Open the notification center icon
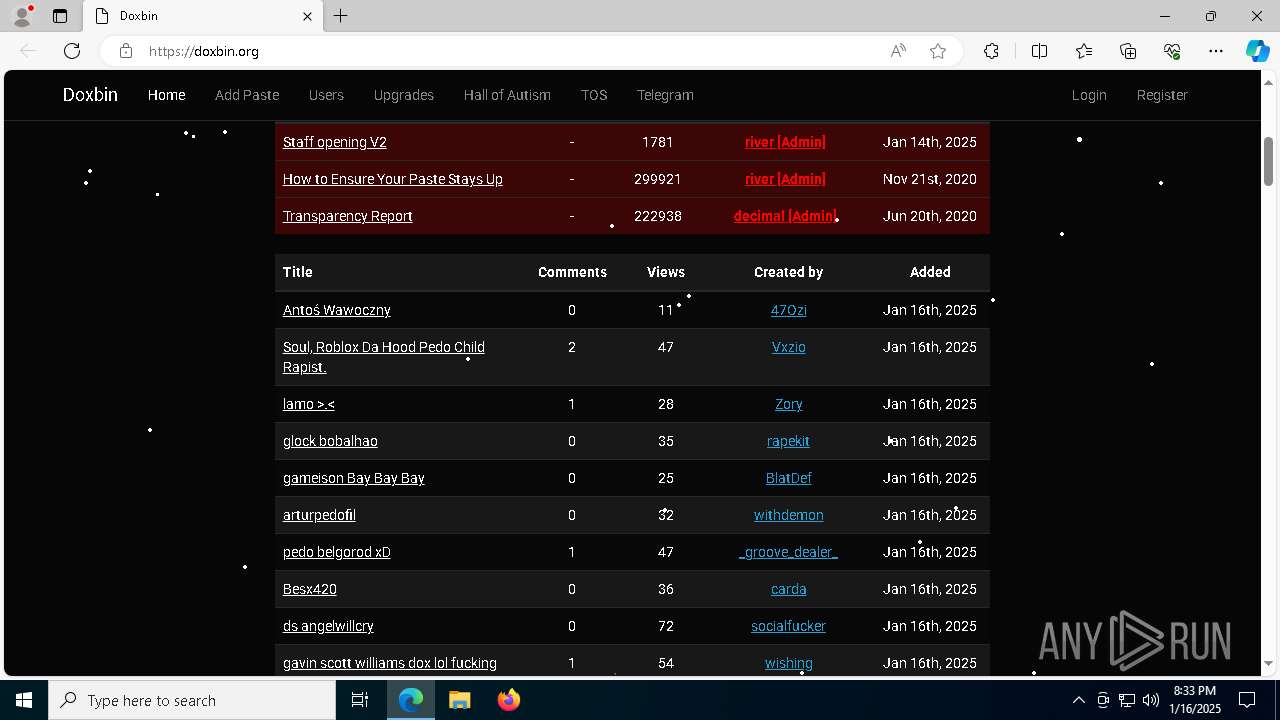The height and width of the screenshot is (720, 1280). (x=1247, y=700)
